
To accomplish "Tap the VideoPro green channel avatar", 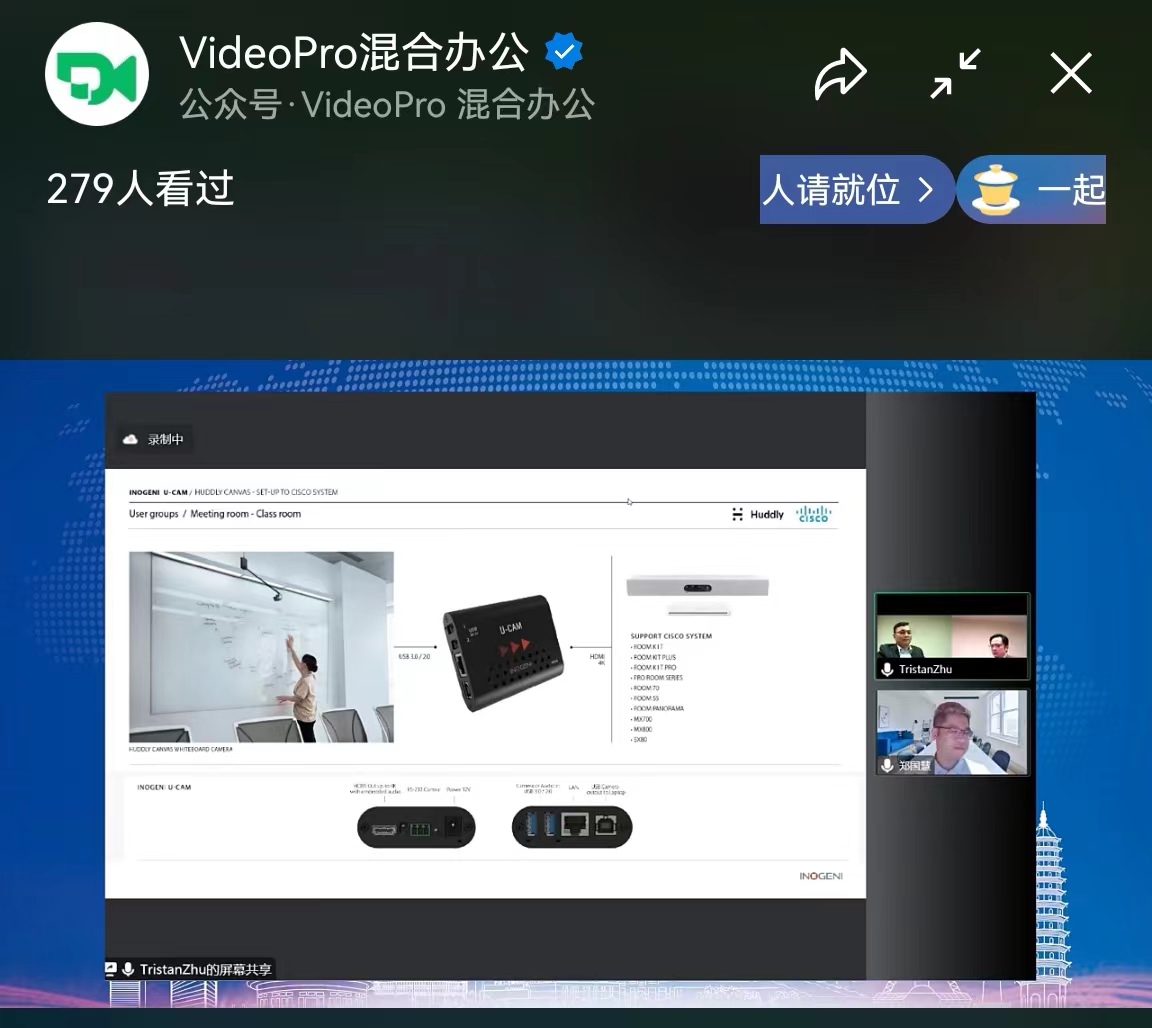I will (97, 75).
